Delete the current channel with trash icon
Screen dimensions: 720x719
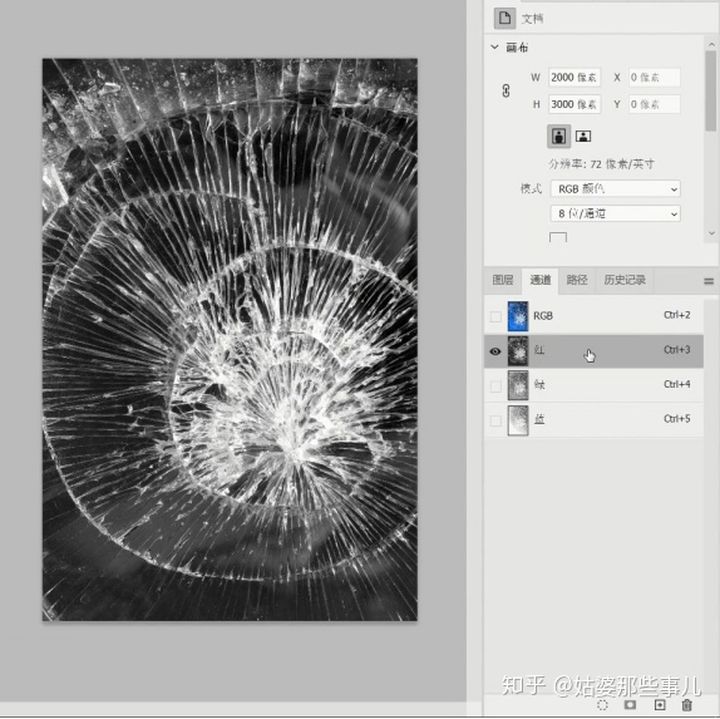[x=687, y=705]
